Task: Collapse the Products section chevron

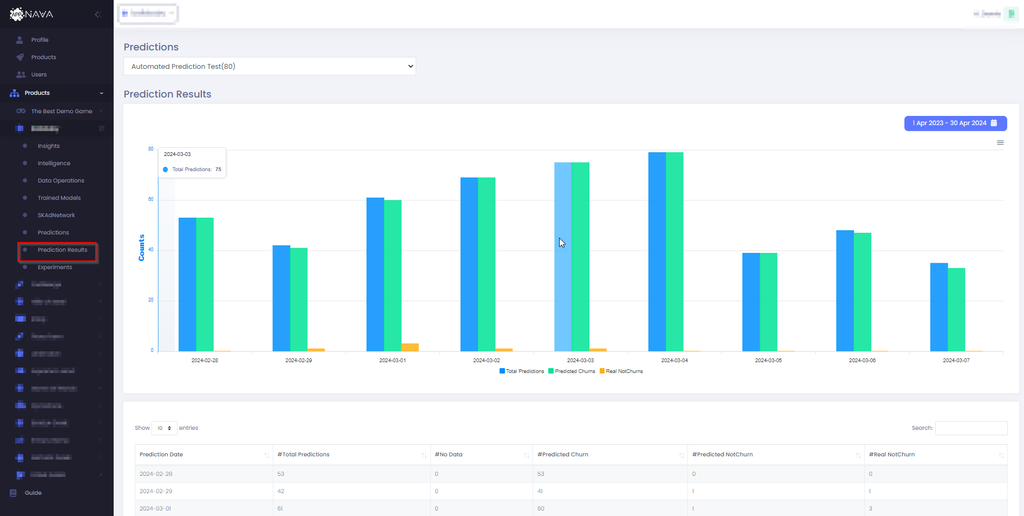Action: pyautogui.click(x=101, y=93)
